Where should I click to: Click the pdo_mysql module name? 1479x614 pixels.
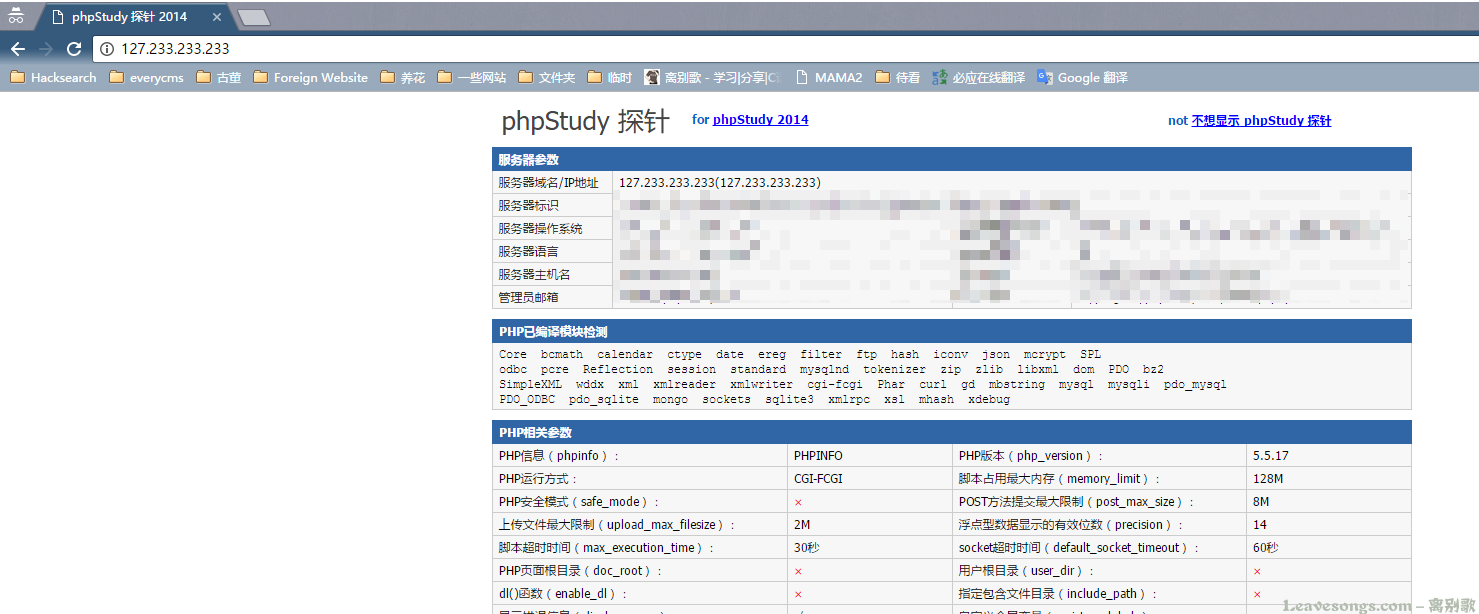point(1194,384)
